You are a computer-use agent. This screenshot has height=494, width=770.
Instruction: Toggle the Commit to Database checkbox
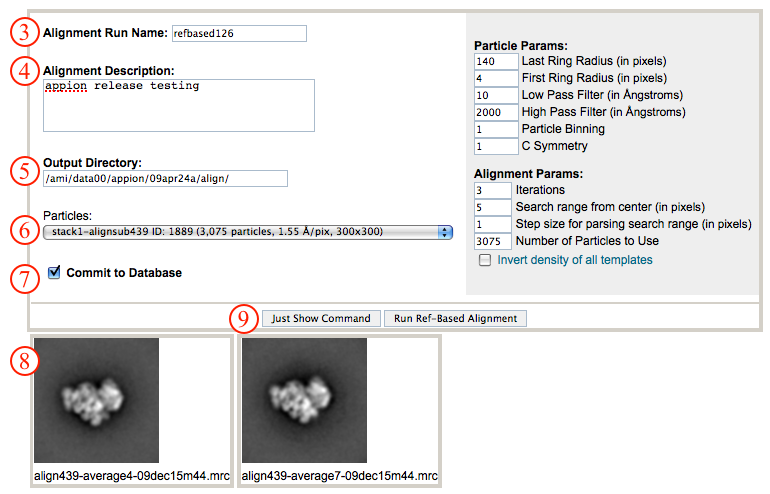click(54, 272)
